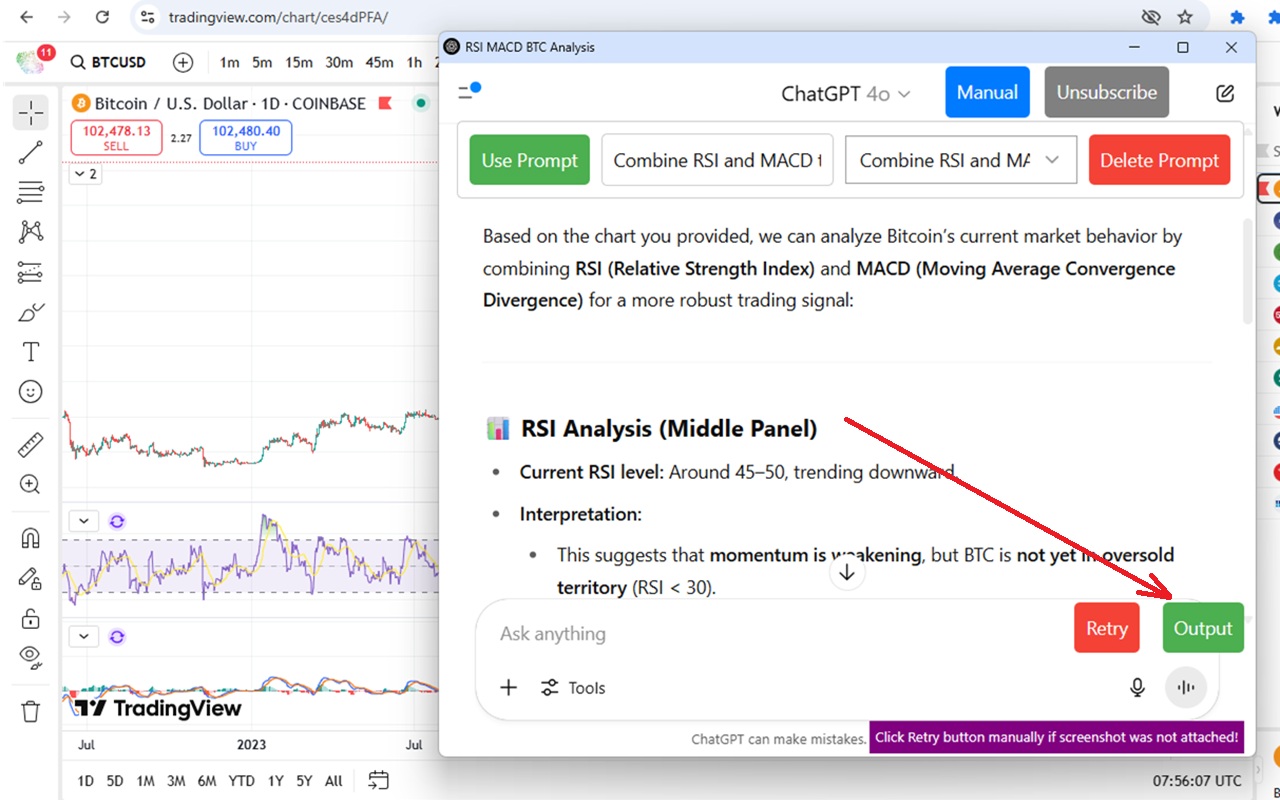Select the text annotation tool
1280x800 pixels.
click(x=30, y=351)
